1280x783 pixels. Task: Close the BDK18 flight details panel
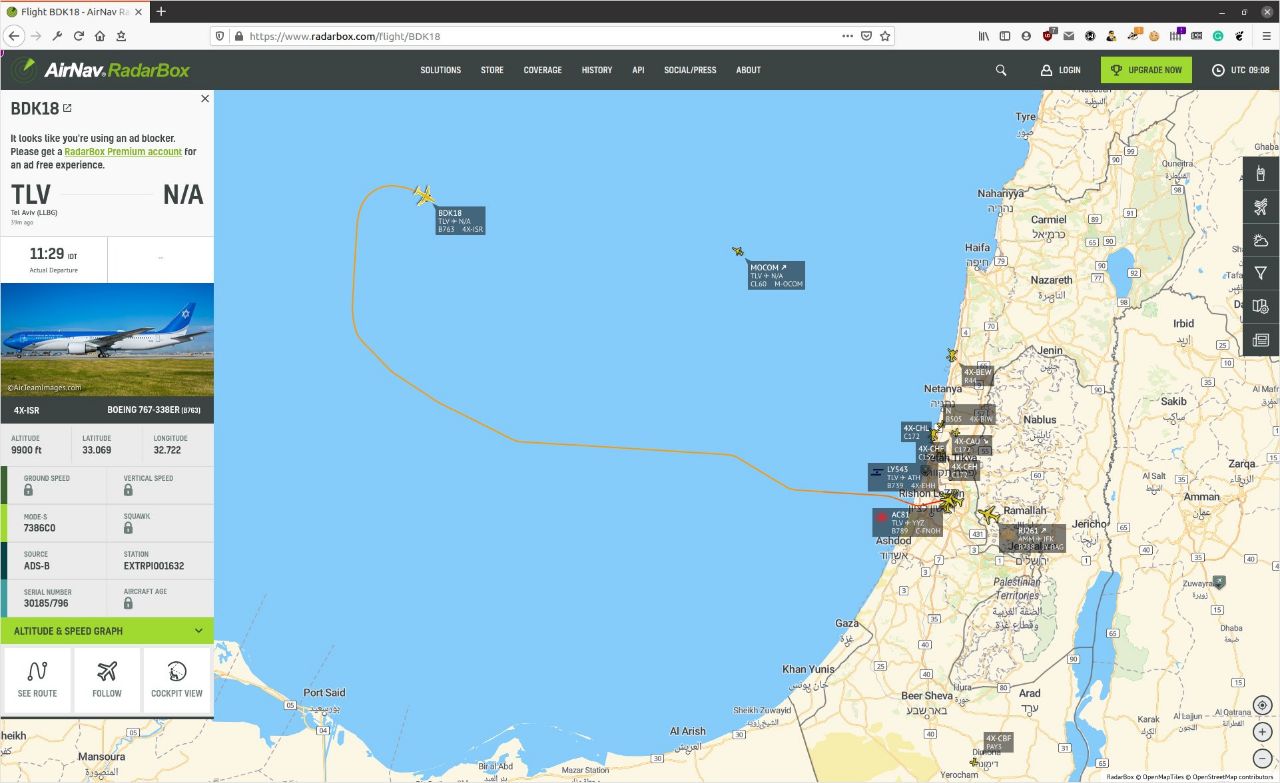205,98
